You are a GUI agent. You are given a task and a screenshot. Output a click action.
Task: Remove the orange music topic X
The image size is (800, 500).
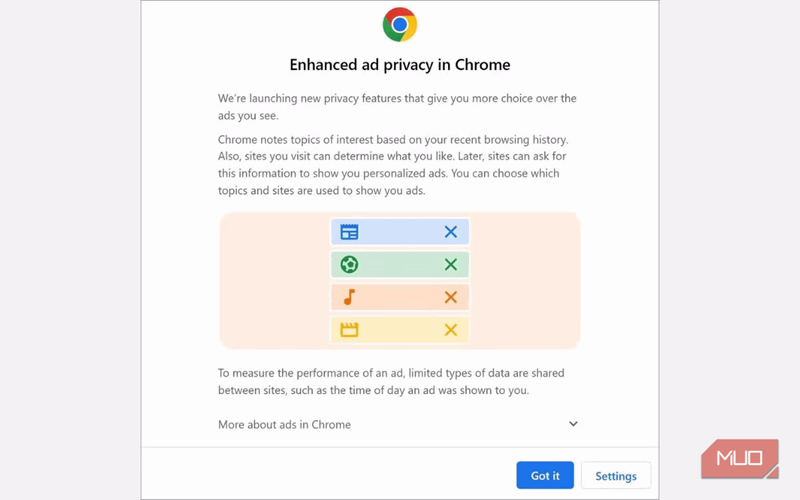click(x=451, y=297)
